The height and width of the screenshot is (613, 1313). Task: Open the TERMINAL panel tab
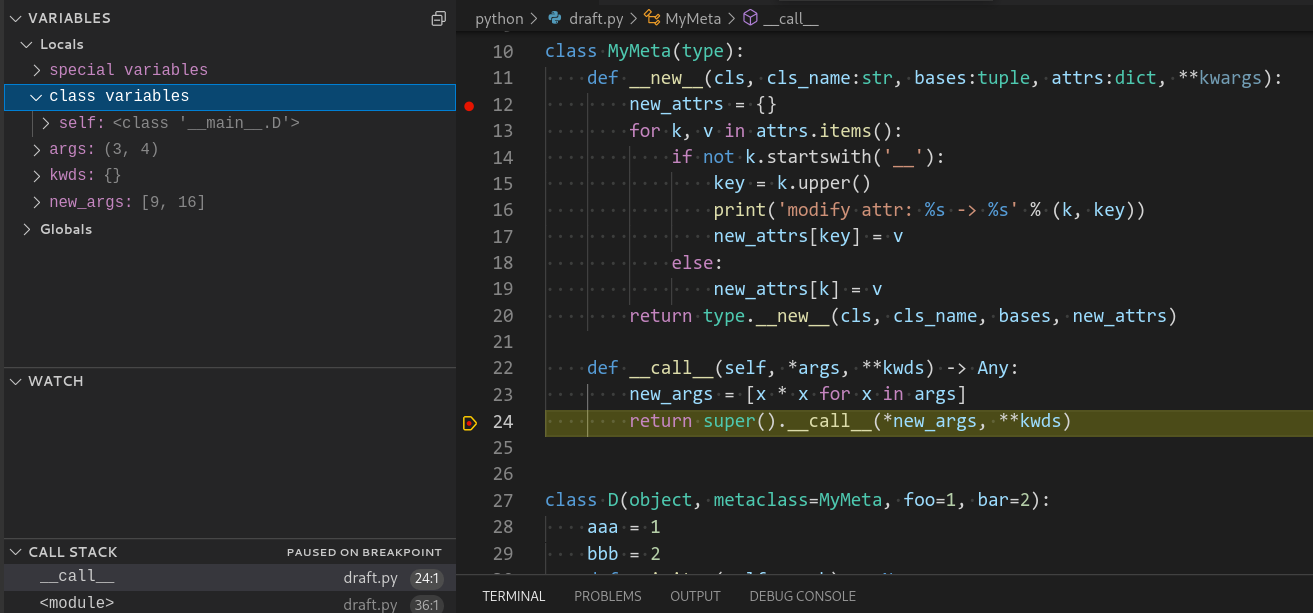click(514, 596)
